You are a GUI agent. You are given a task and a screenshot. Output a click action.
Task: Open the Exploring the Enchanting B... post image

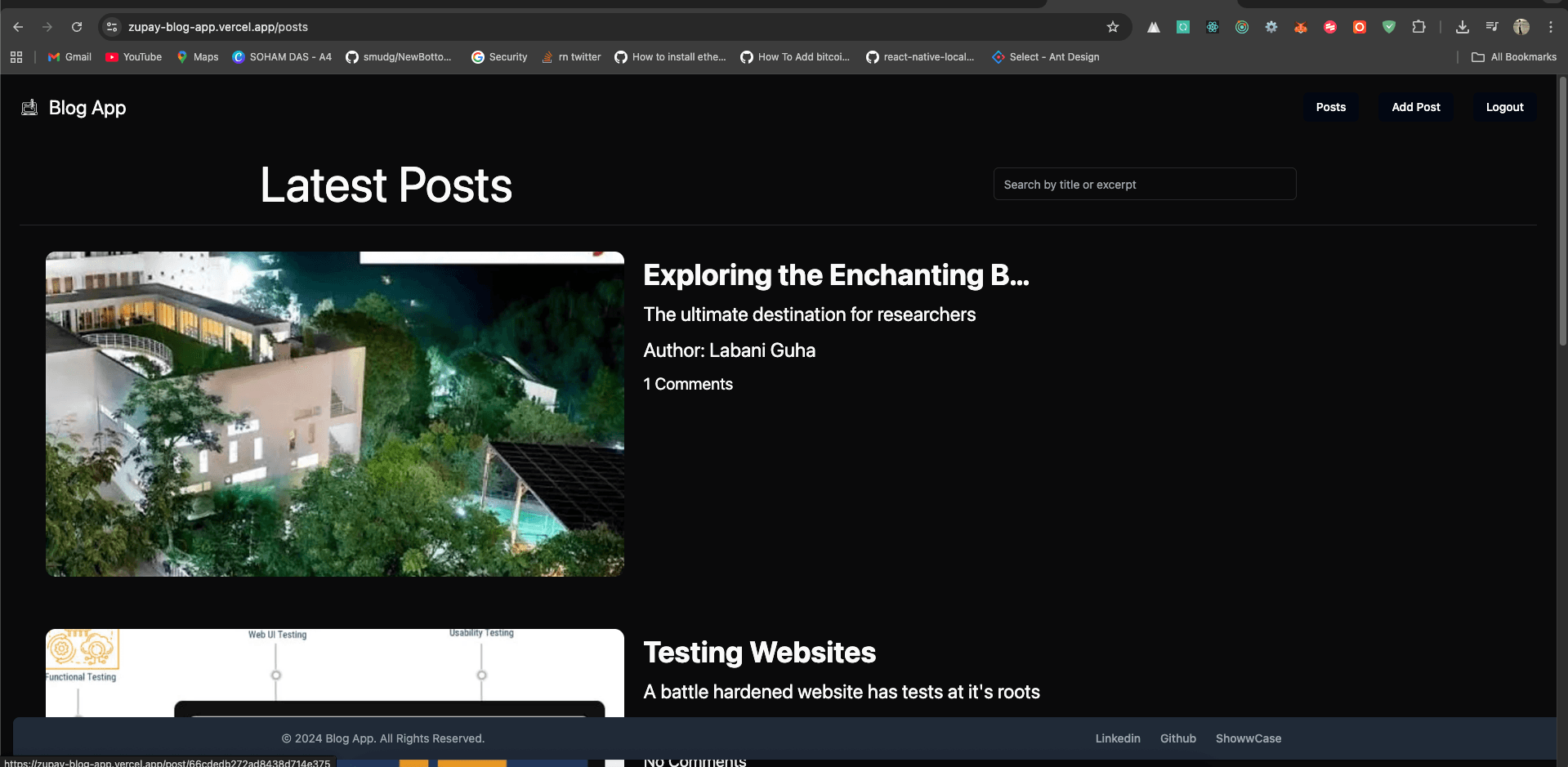[x=335, y=414]
